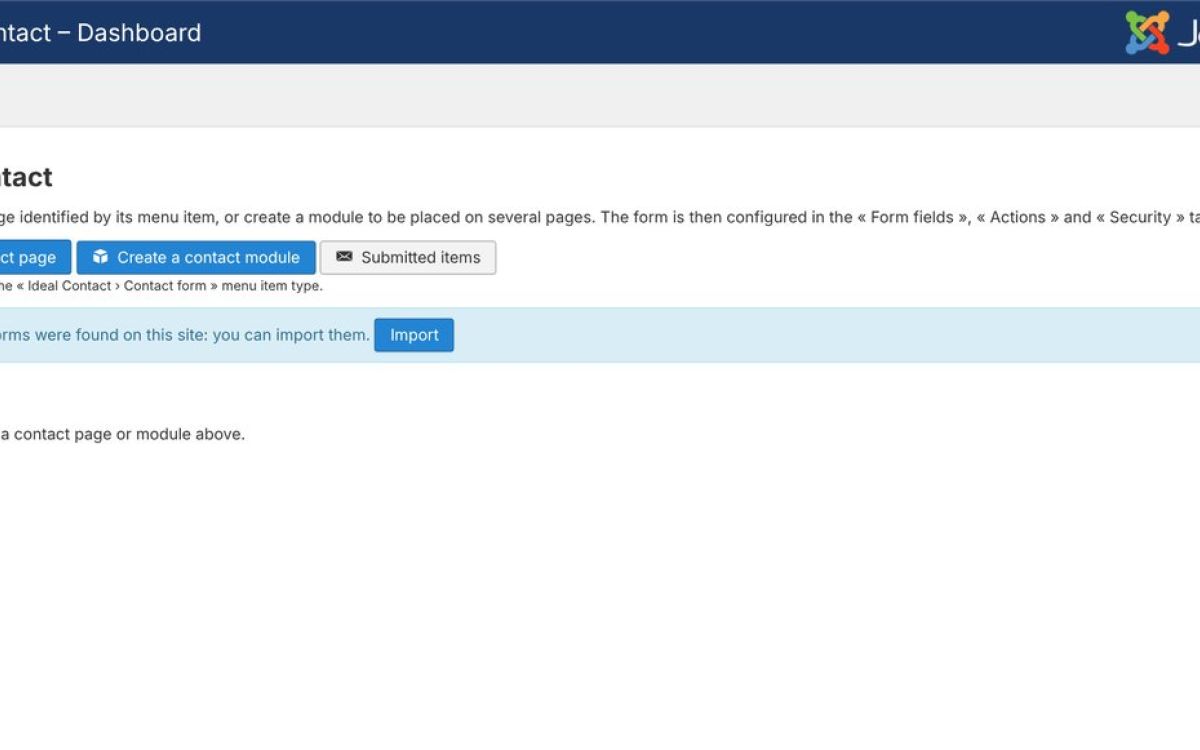This screenshot has height=750, width=1200.
Task: Click the description text mentioning « Form fields »
Action: tap(600, 217)
